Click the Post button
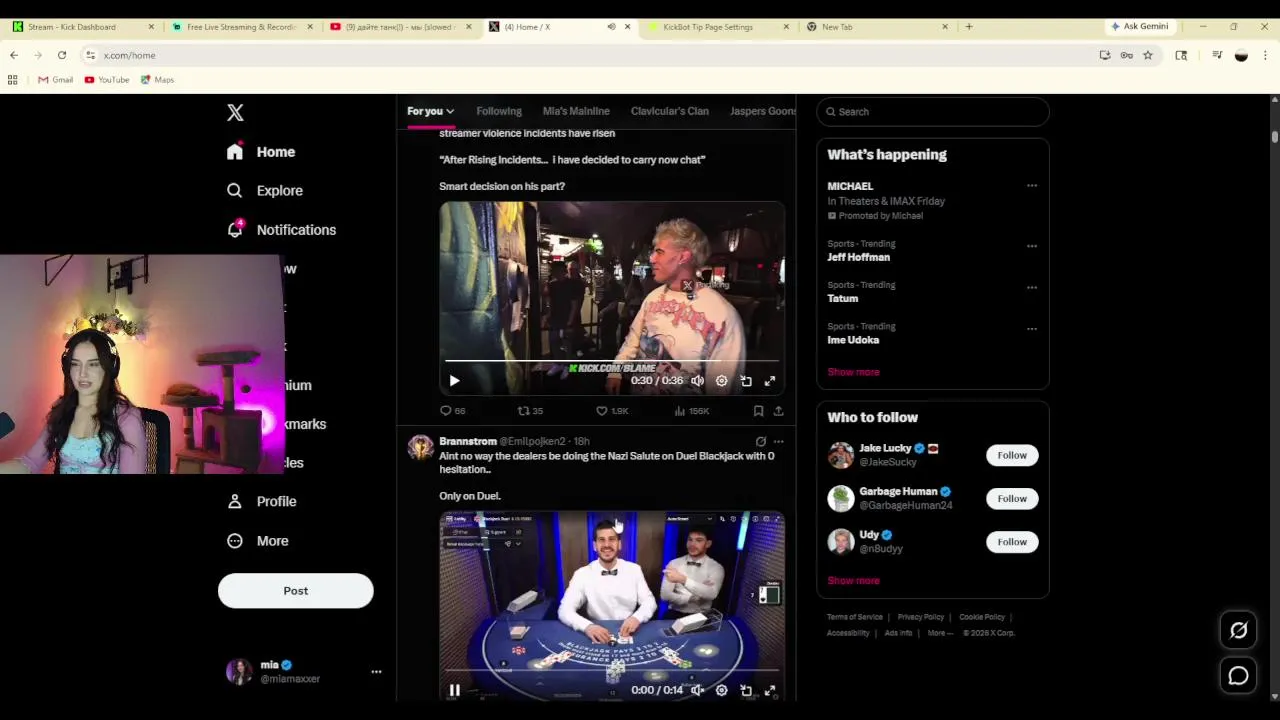The width and height of the screenshot is (1280, 720). click(x=296, y=591)
